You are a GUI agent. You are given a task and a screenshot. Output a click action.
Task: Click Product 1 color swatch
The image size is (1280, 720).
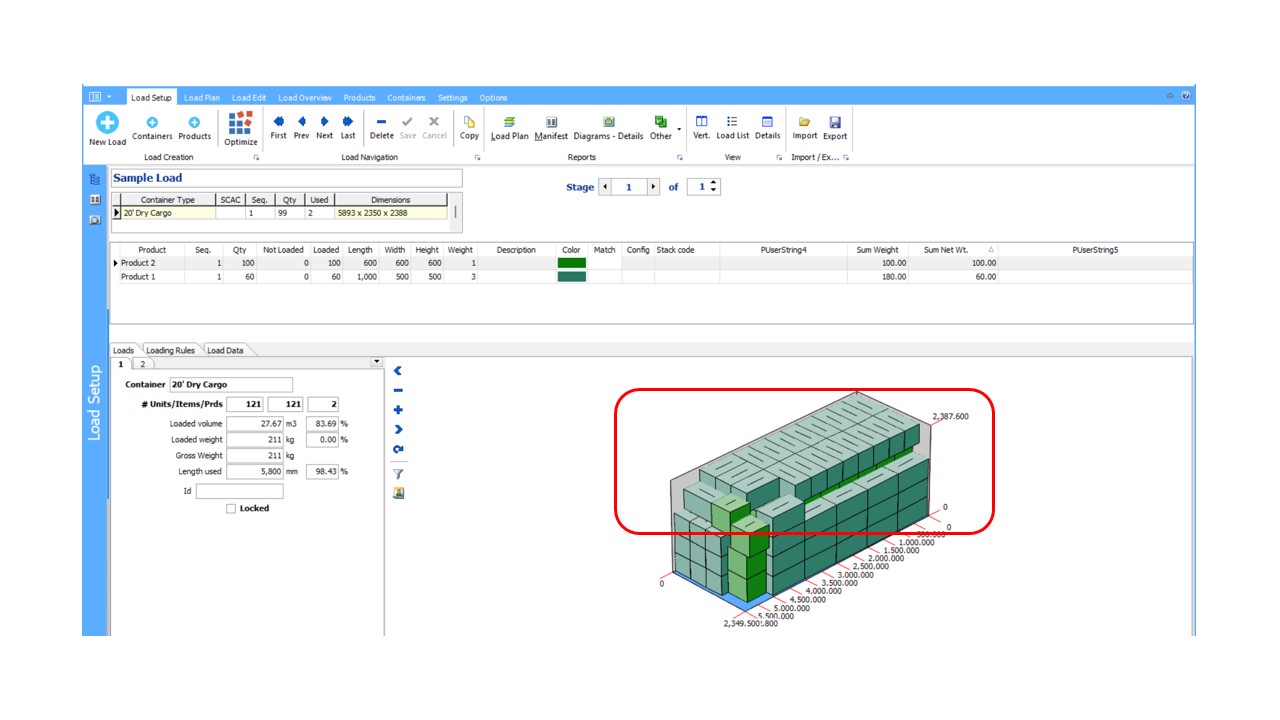pos(571,277)
